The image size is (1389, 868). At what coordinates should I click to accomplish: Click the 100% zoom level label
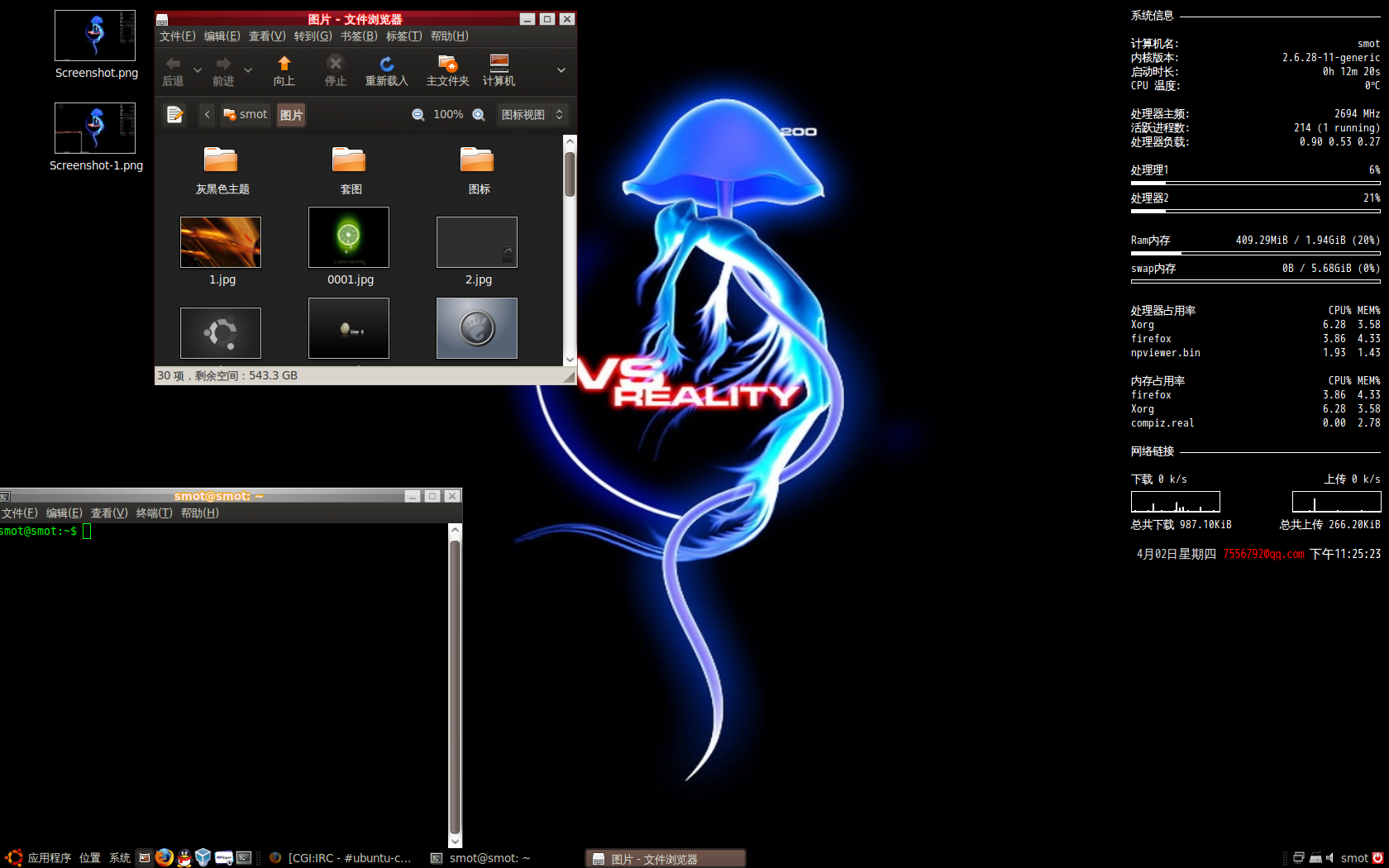pyautogui.click(x=448, y=115)
